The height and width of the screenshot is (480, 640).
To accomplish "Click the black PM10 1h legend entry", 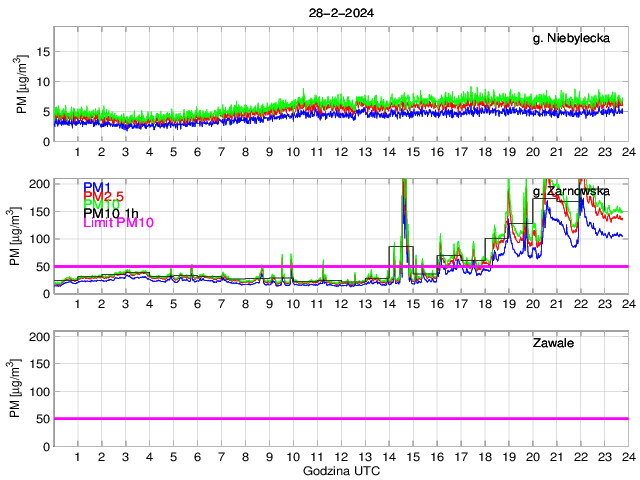I will click(x=110, y=214).
